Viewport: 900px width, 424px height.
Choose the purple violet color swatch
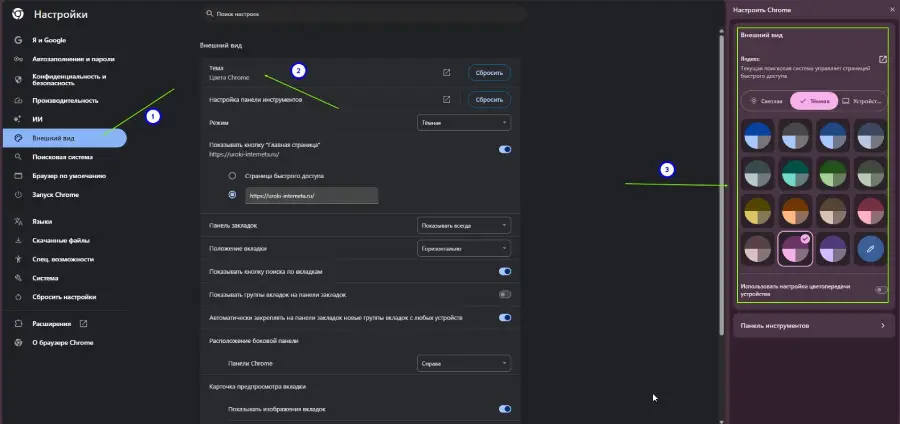pos(832,249)
